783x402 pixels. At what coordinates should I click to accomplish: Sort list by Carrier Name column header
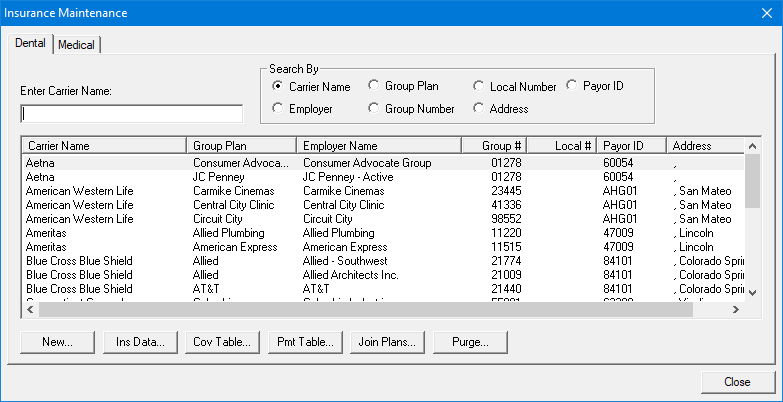(x=103, y=146)
